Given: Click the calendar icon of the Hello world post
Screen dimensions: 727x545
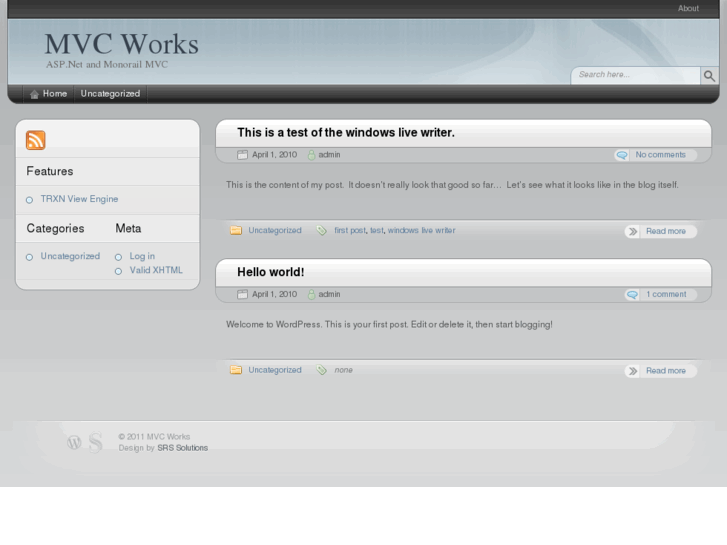Looking at the screenshot, I should click(242, 295).
